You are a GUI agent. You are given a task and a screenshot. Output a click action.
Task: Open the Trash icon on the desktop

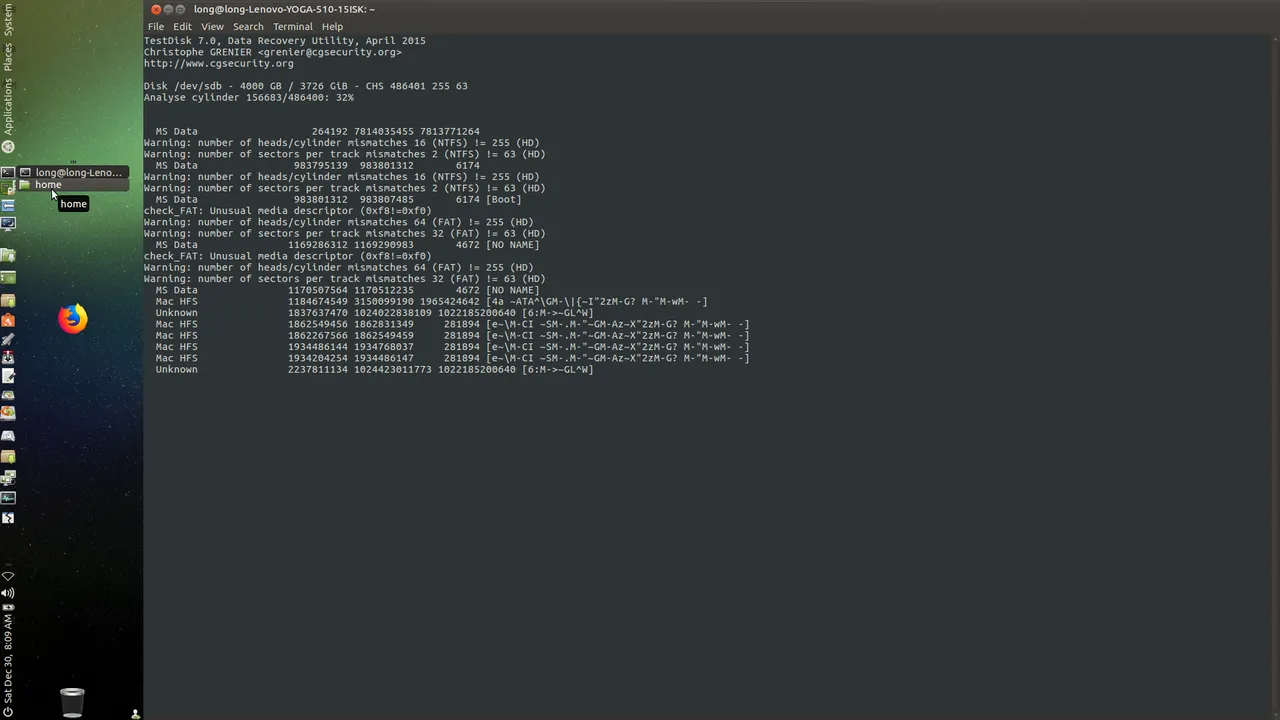click(x=72, y=702)
